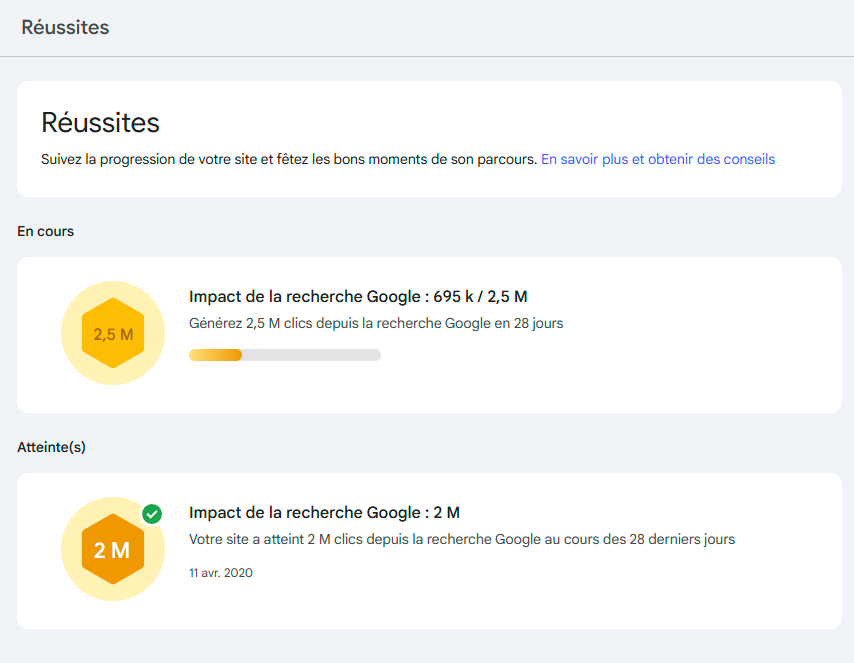Click the 'Réussites' title in top header bar

[65, 27]
